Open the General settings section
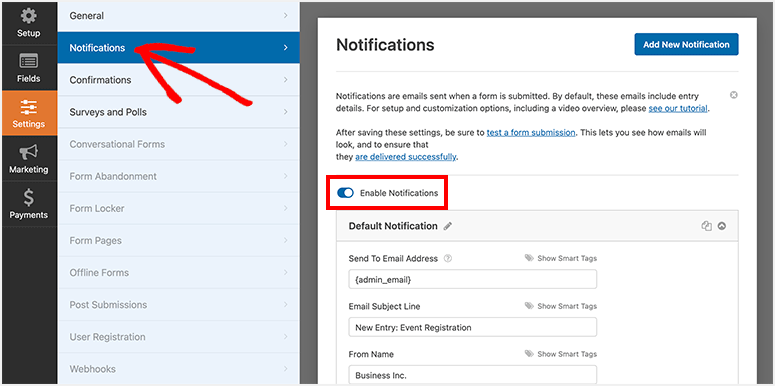The image size is (775, 386). (x=178, y=16)
